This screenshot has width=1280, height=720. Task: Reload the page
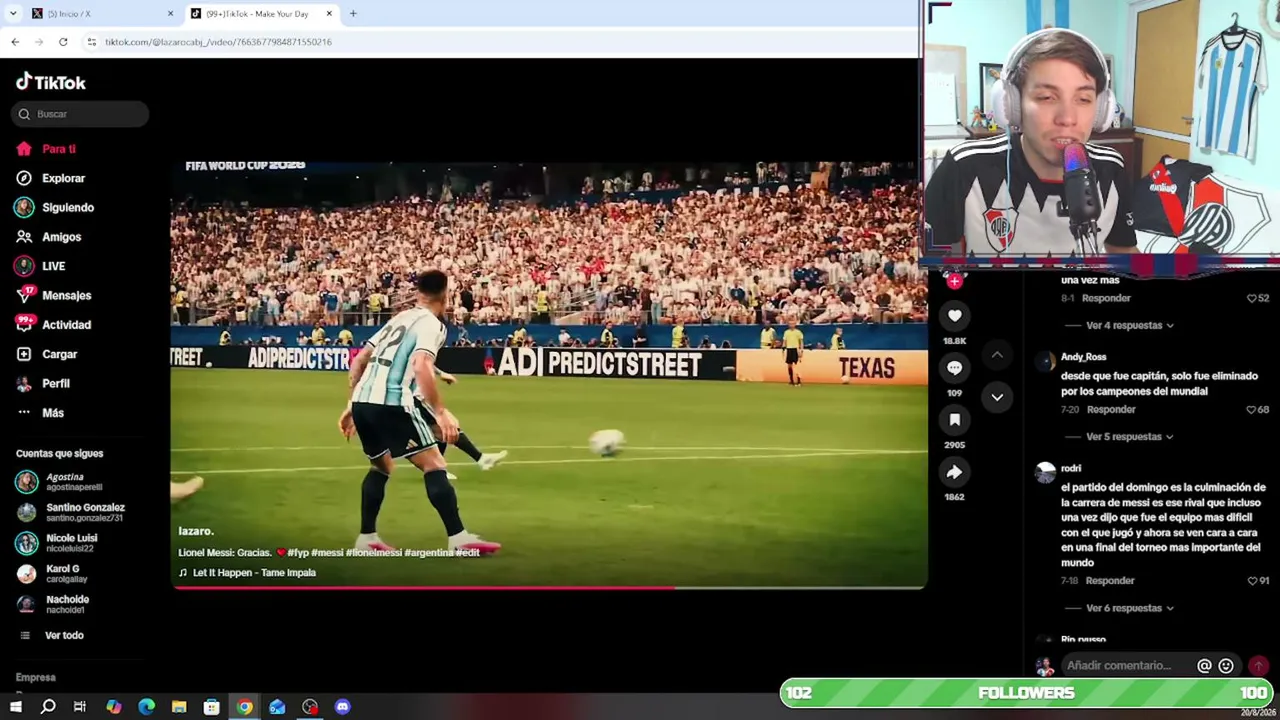pyautogui.click(x=63, y=42)
